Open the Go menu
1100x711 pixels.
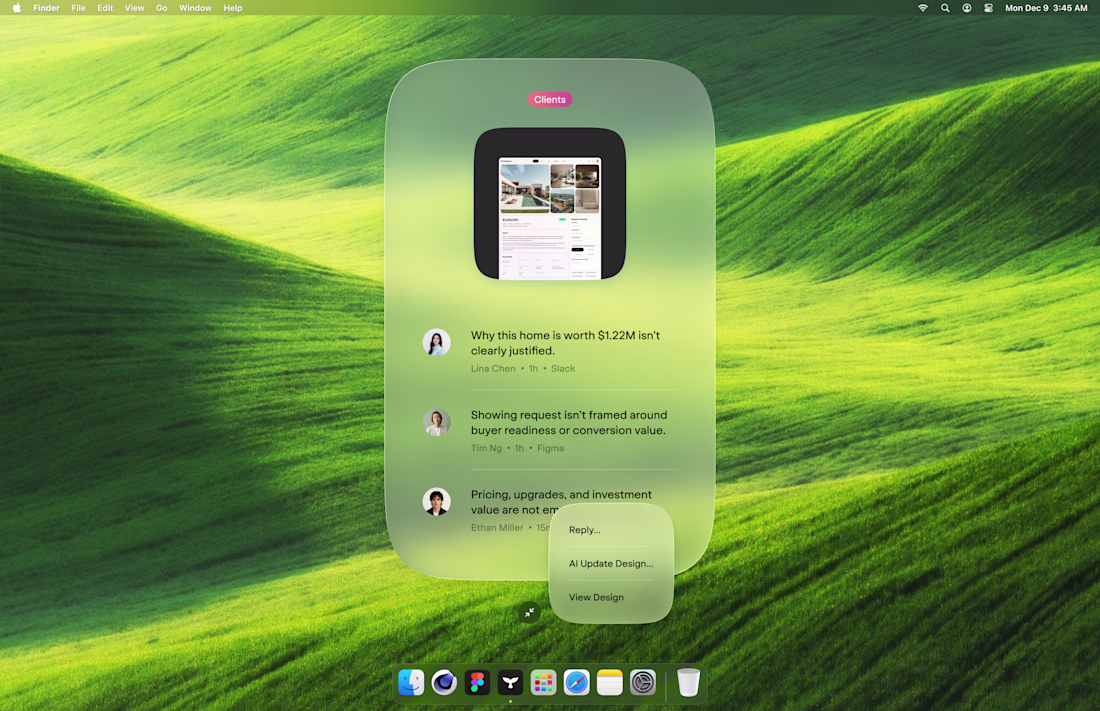click(161, 8)
